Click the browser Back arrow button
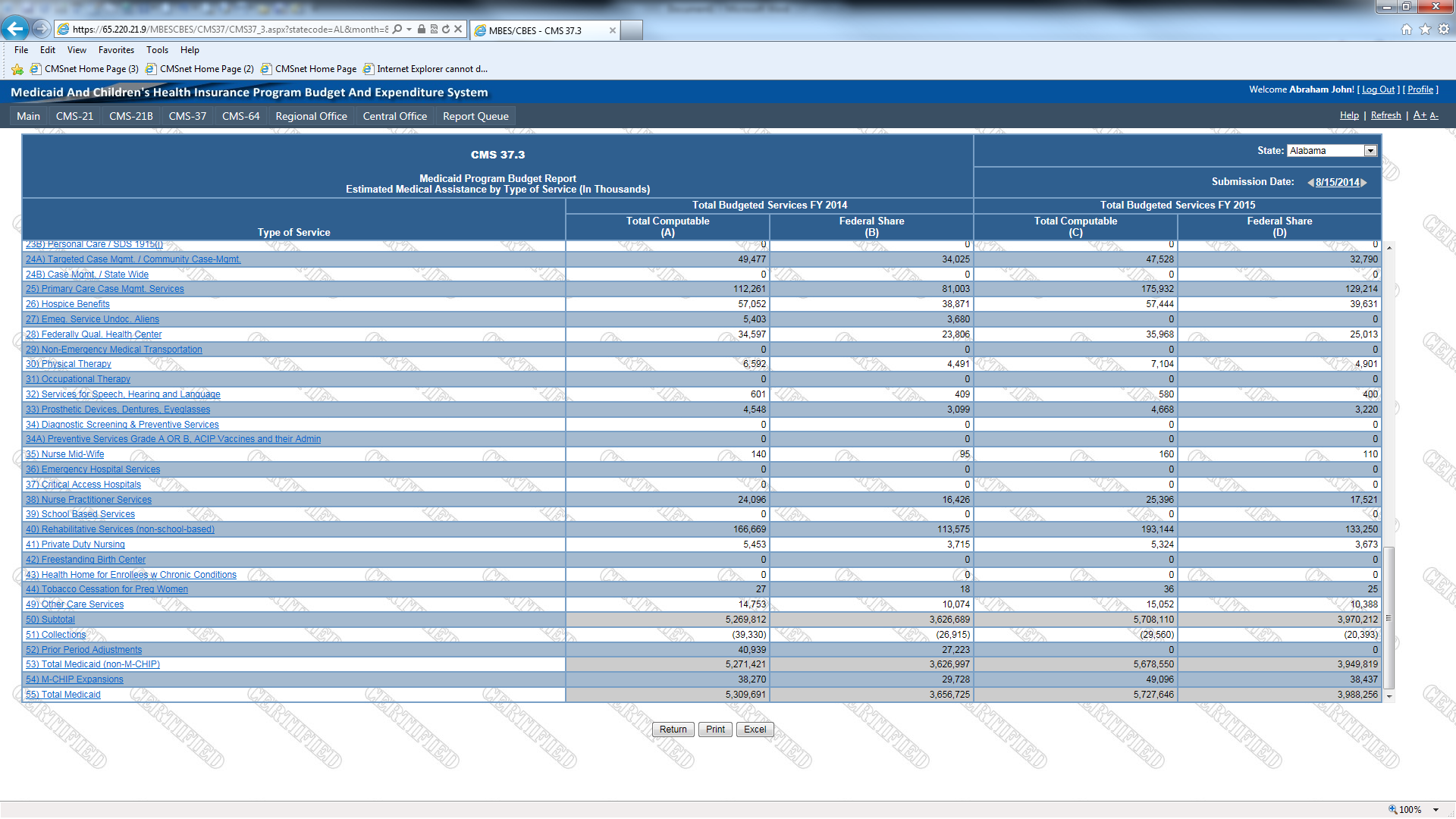The image size is (1456, 819). click(x=14, y=29)
